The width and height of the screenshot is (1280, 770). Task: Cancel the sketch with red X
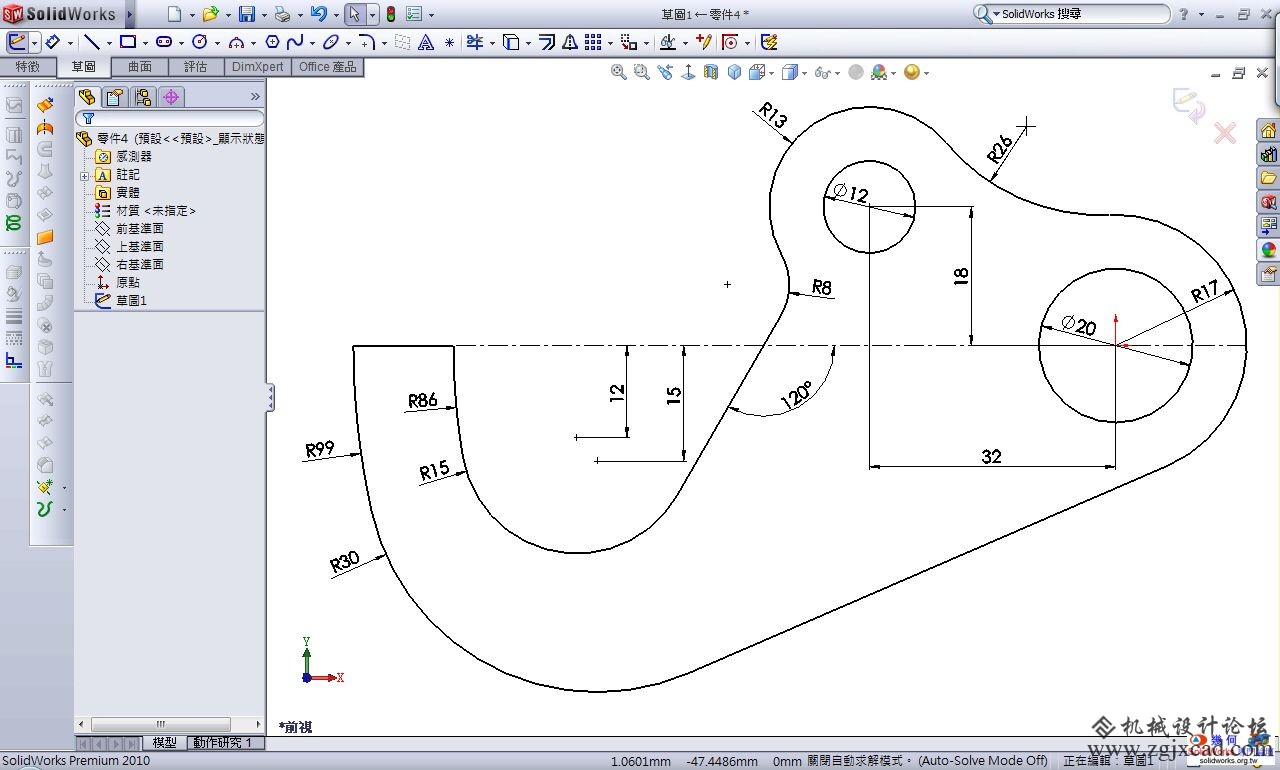pos(1225,133)
